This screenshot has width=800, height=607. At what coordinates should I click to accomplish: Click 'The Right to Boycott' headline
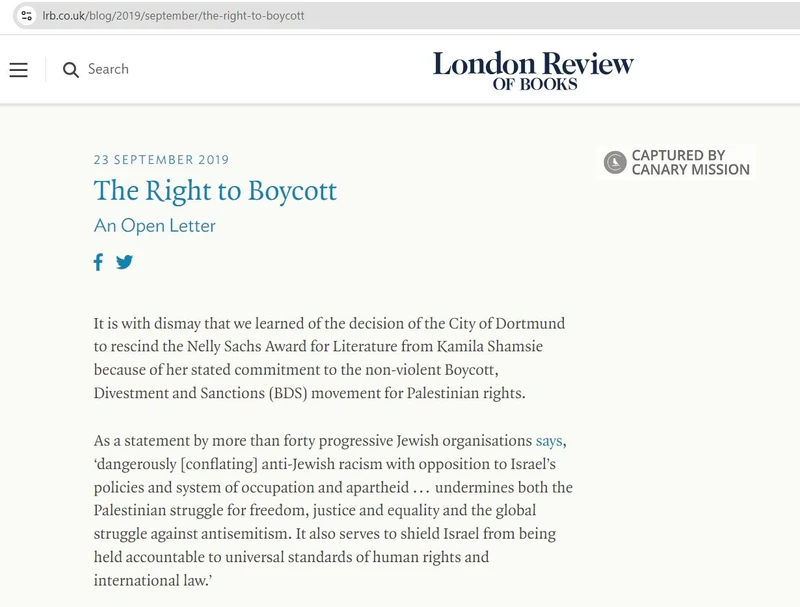point(215,191)
